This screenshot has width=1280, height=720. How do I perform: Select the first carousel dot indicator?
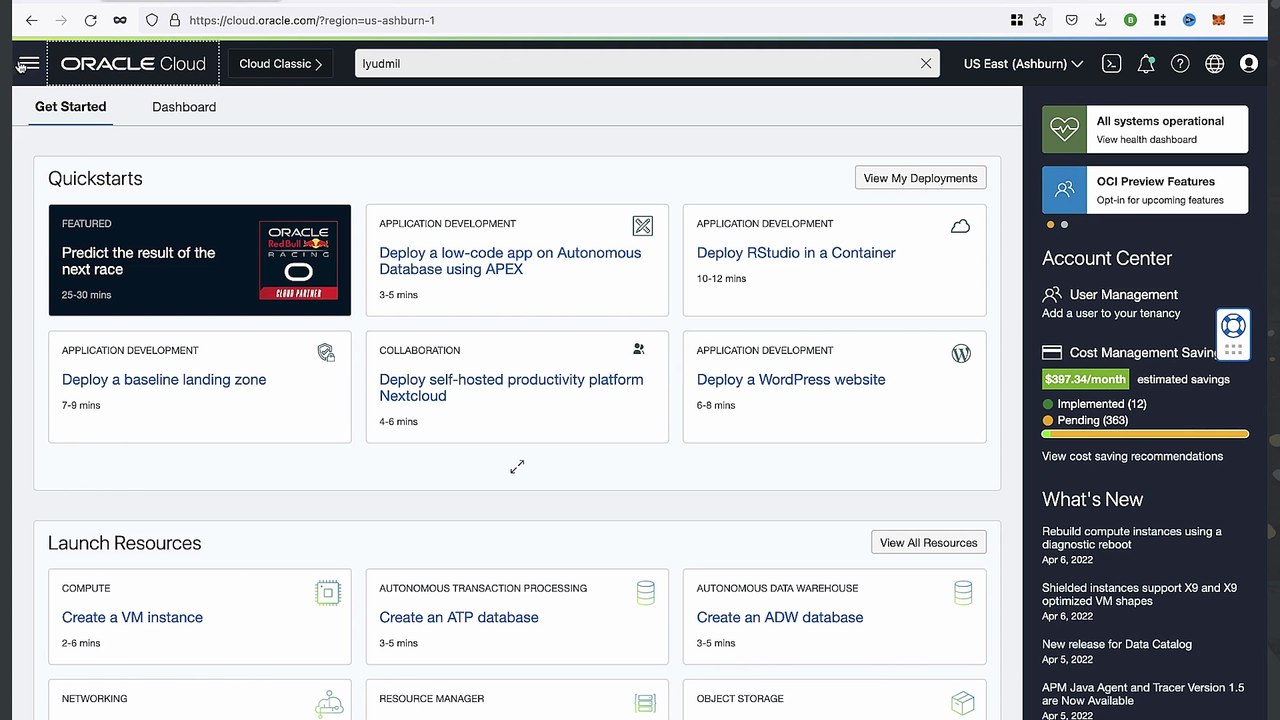pos(1050,225)
